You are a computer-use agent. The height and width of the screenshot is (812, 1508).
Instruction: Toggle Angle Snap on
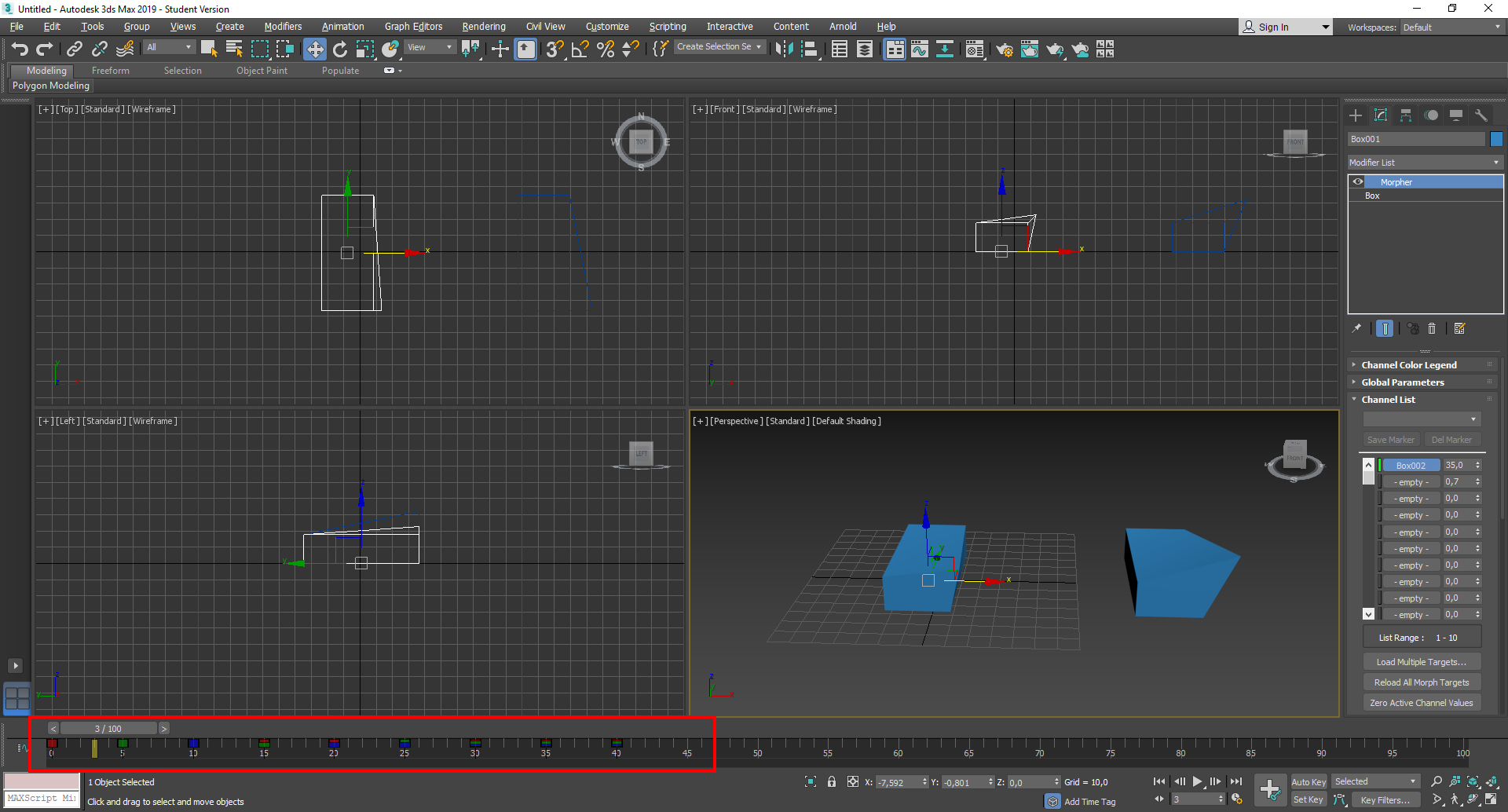point(580,49)
